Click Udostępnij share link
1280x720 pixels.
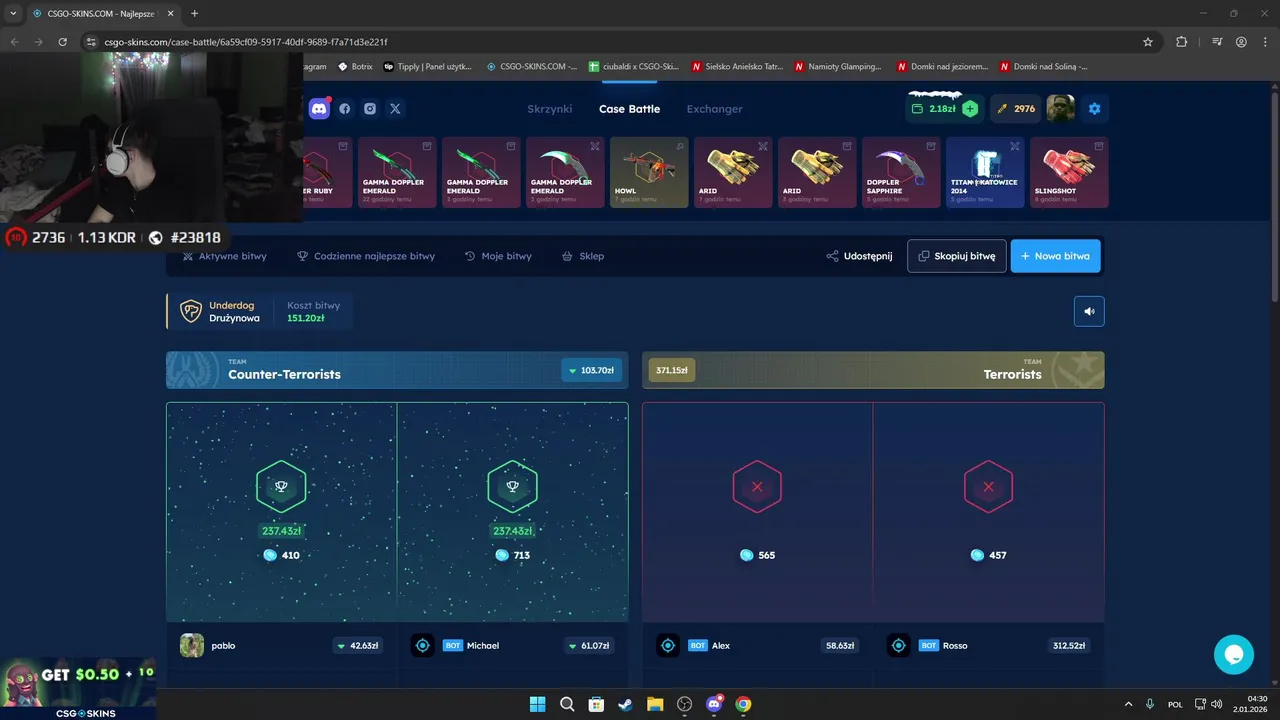[859, 256]
